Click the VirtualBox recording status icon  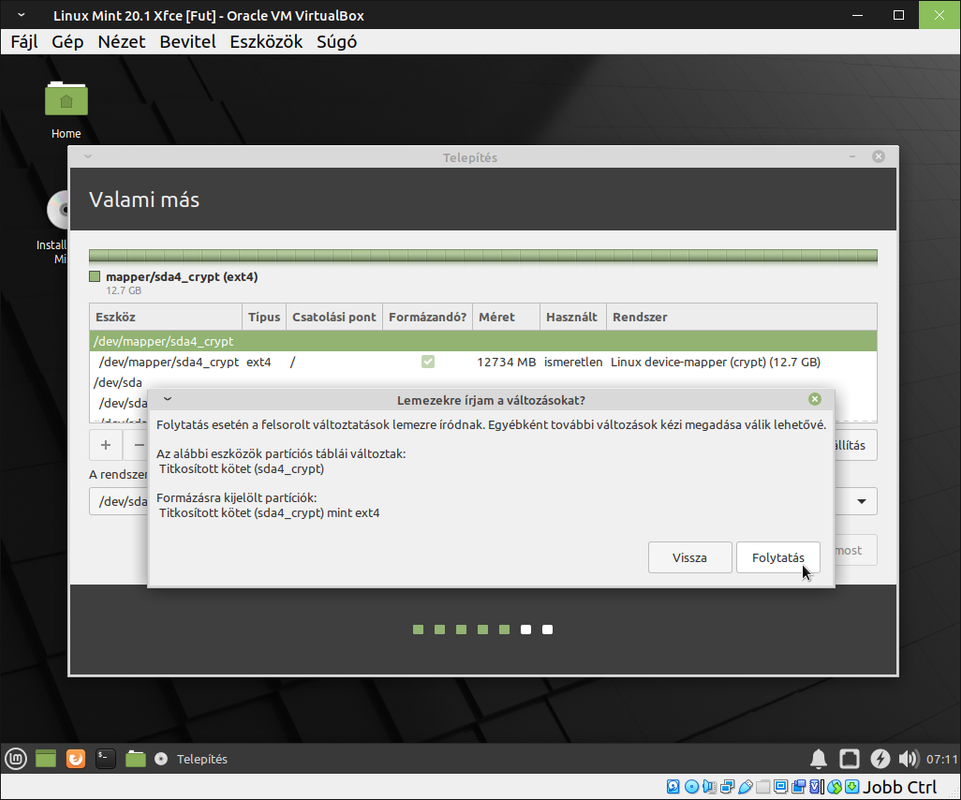[x=799, y=787]
